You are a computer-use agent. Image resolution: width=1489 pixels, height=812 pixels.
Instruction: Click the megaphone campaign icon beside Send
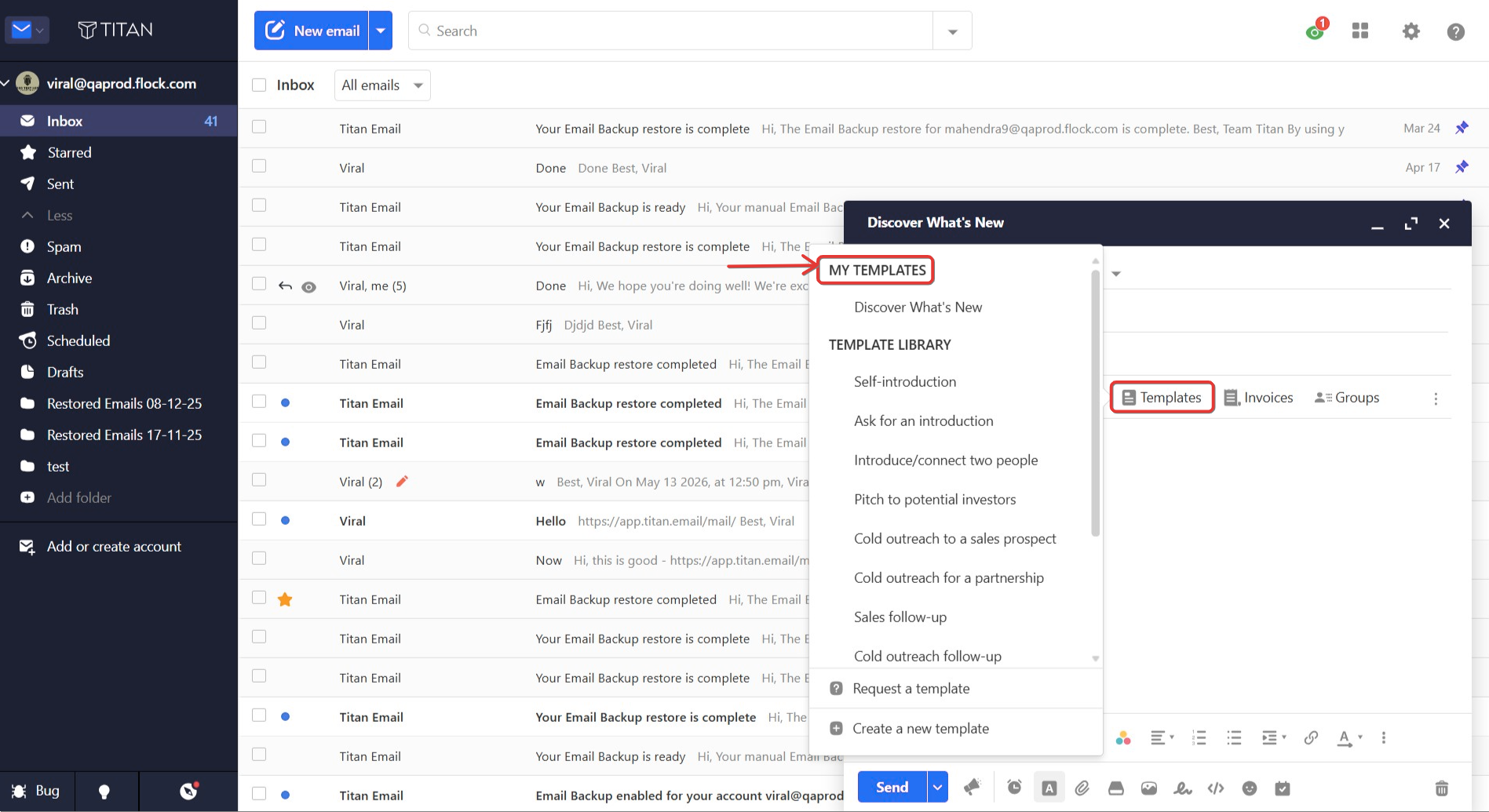click(x=973, y=787)
